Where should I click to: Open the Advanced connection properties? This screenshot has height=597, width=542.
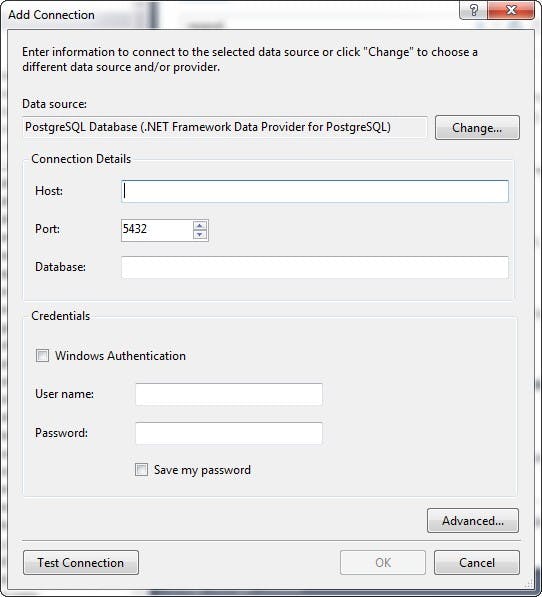(473, 520)
